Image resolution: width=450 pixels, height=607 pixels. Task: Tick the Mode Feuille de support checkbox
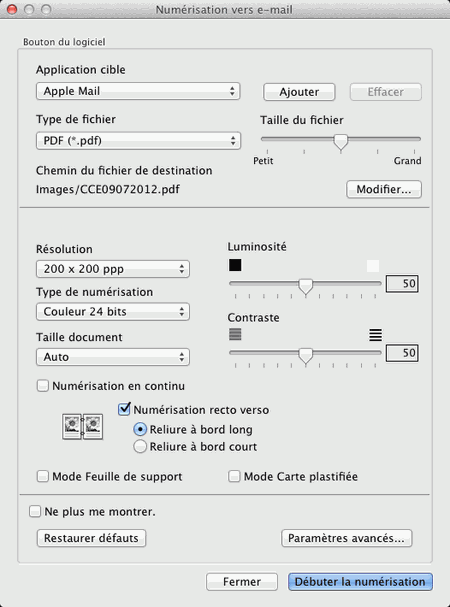click(x=43, y=476)
